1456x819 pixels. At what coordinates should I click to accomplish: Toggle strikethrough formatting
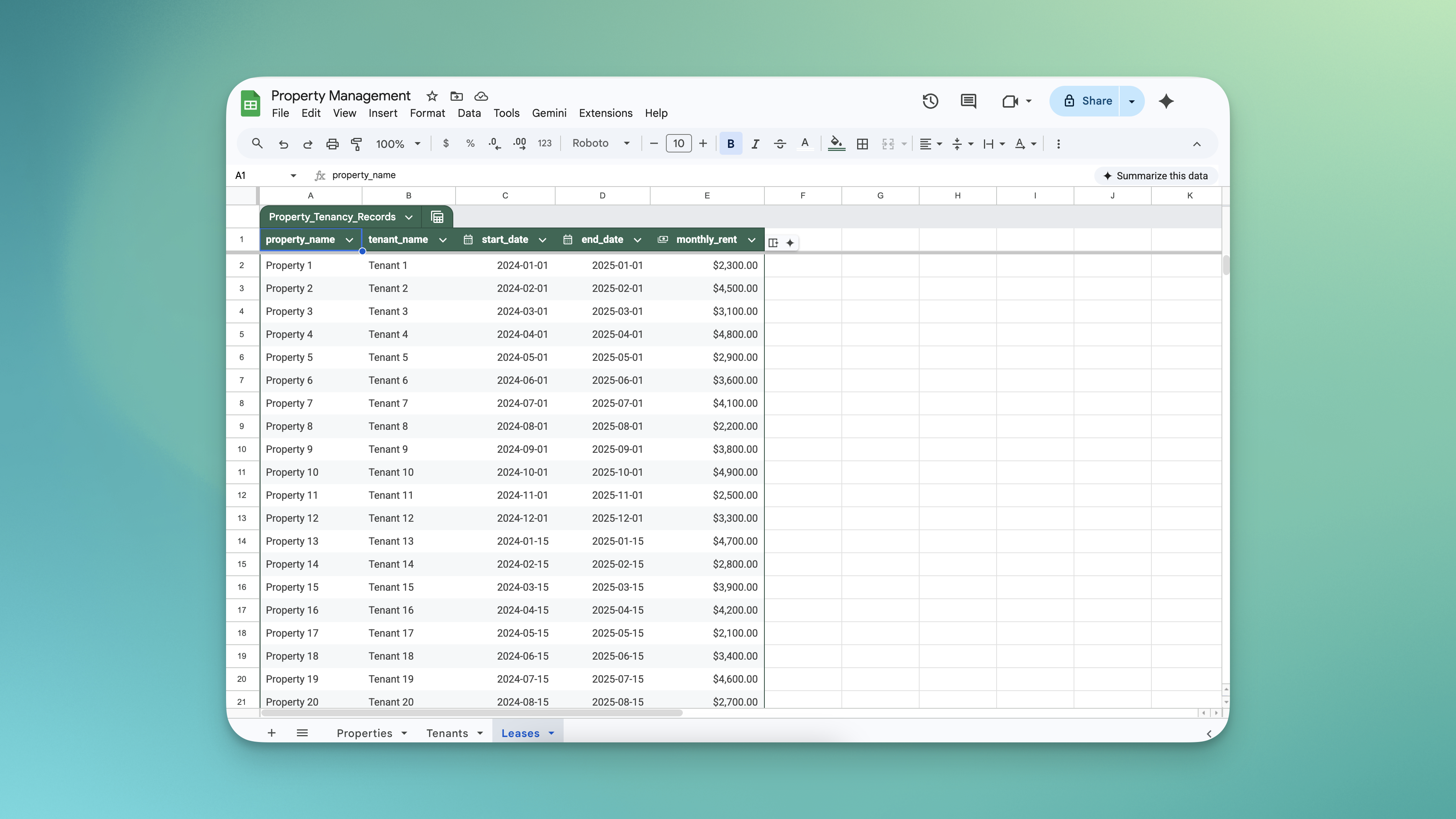[x=779, y=144]
